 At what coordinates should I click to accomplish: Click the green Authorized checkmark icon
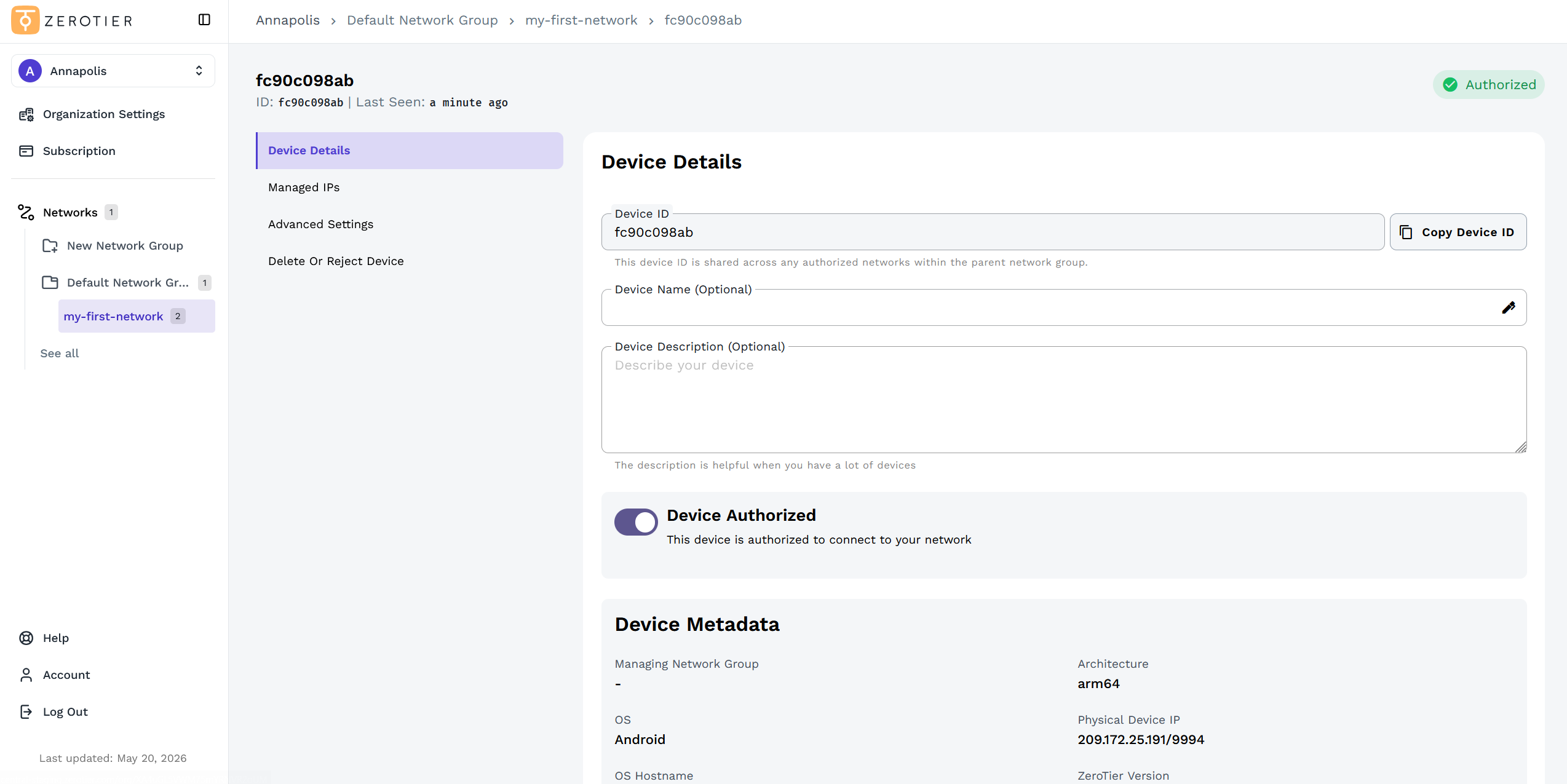click(x=1450, y=85)
